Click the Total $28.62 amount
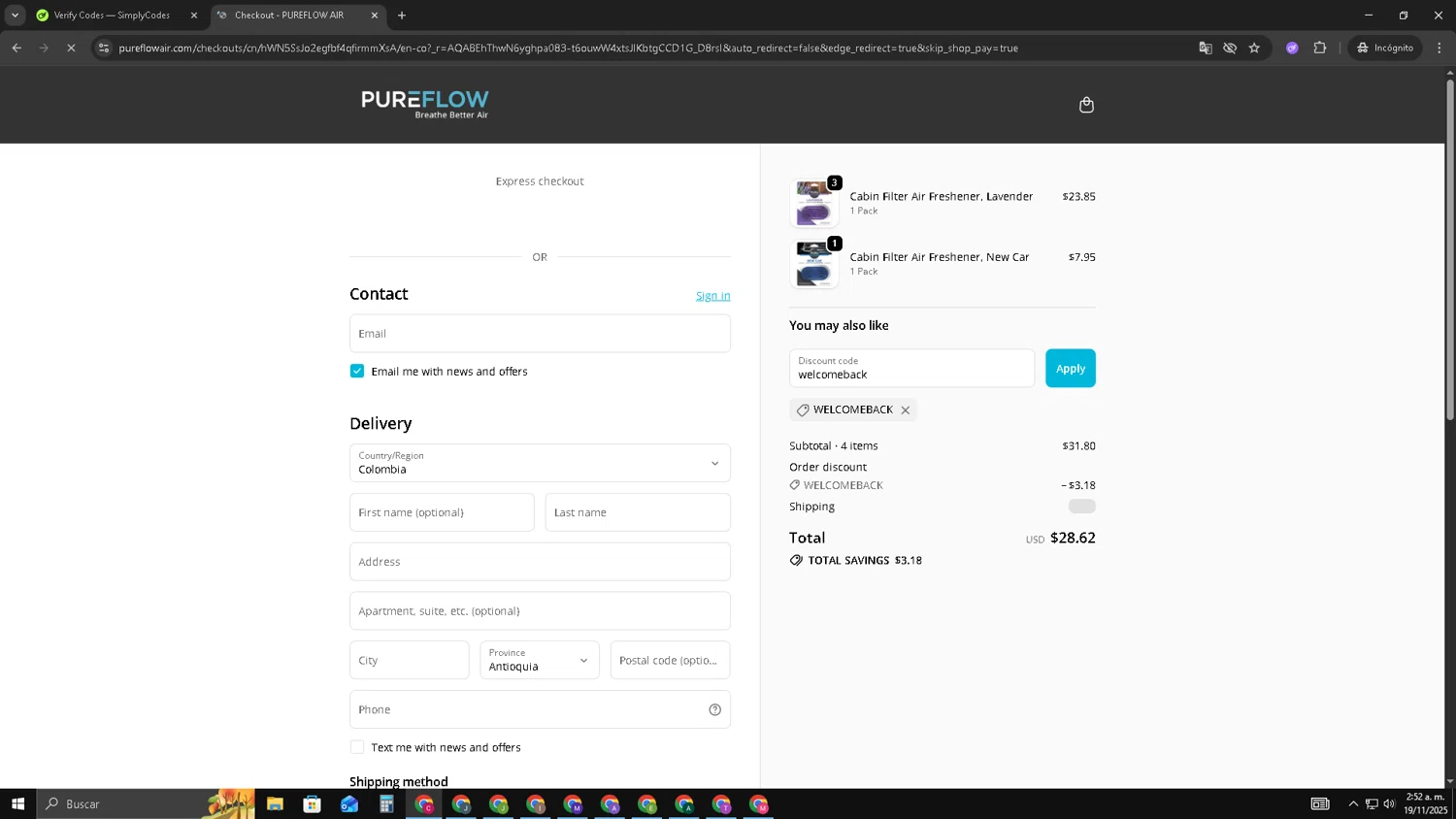The width and height of the screenshot is (1456, 819). [x=1073, y=538]
